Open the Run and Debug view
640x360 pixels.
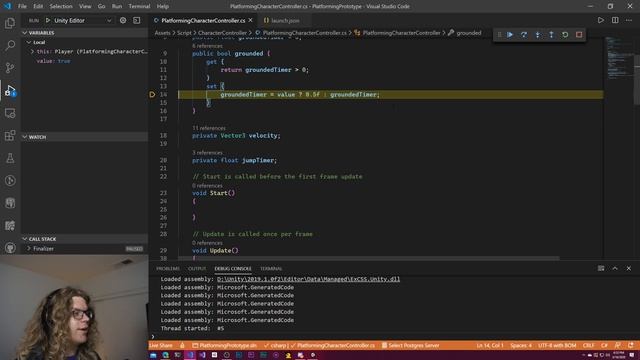pyautogui.click(x=10, y=90)
